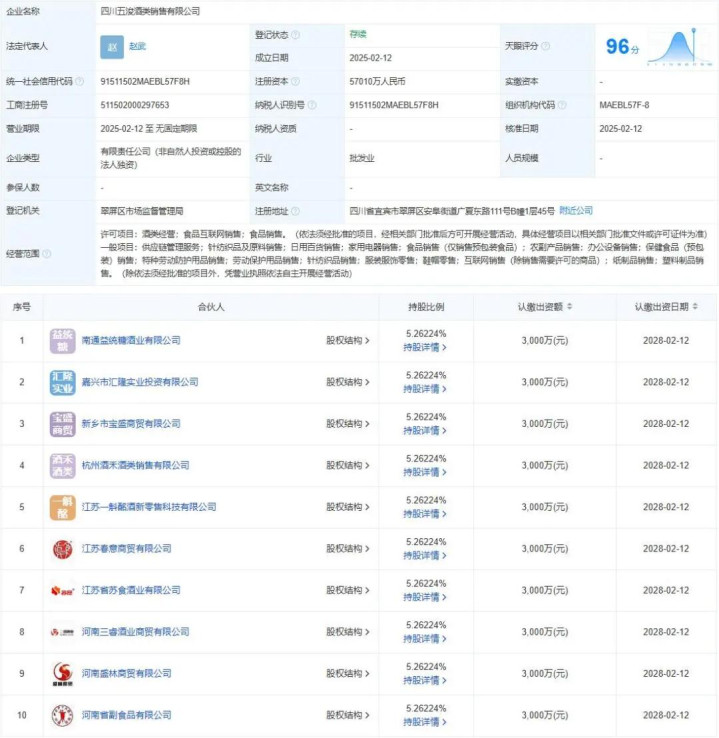
Task: Click logo of 南通益统糖酒业有限公司
Action: point(63,340)
